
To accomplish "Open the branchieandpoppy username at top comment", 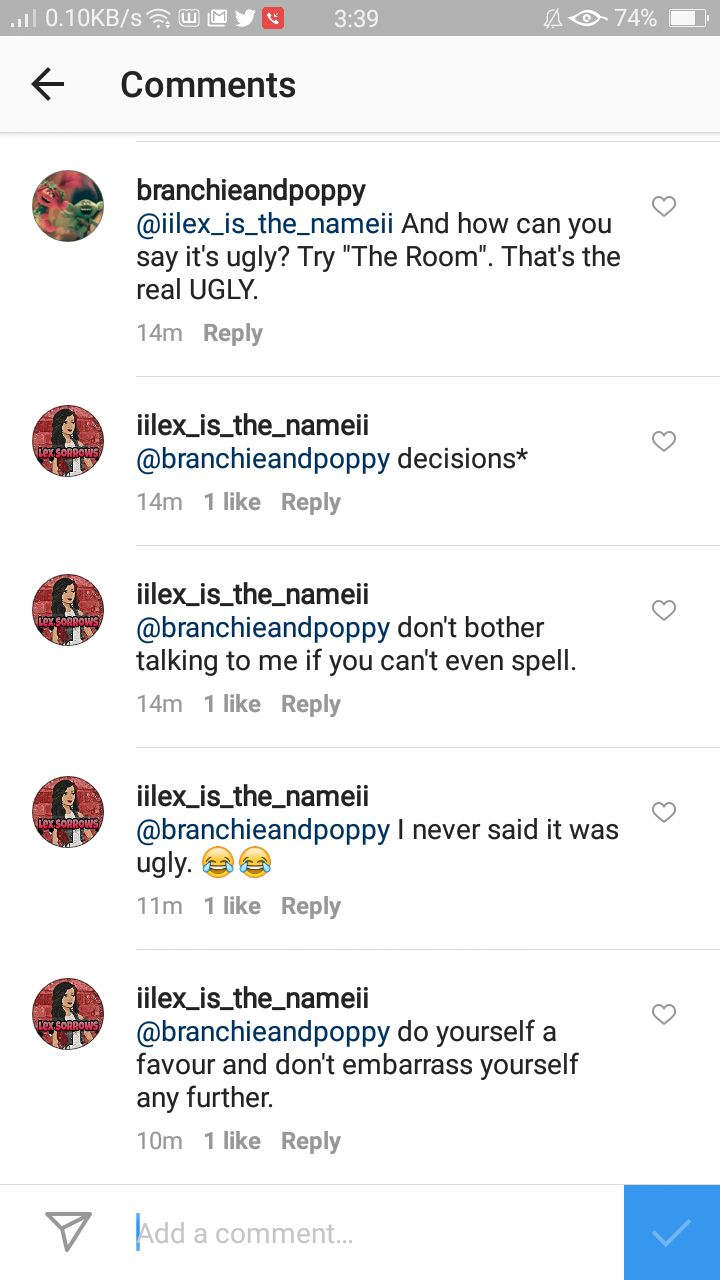I will 251,190.
